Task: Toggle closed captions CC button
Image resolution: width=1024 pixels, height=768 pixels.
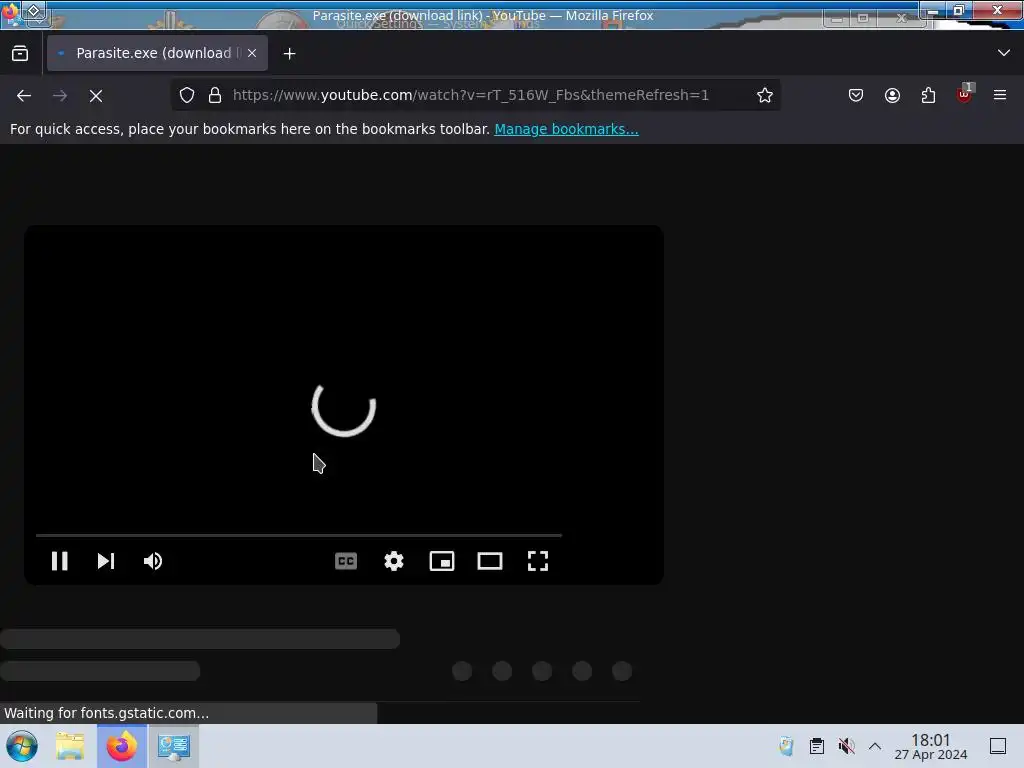Action: click(345, 561)
